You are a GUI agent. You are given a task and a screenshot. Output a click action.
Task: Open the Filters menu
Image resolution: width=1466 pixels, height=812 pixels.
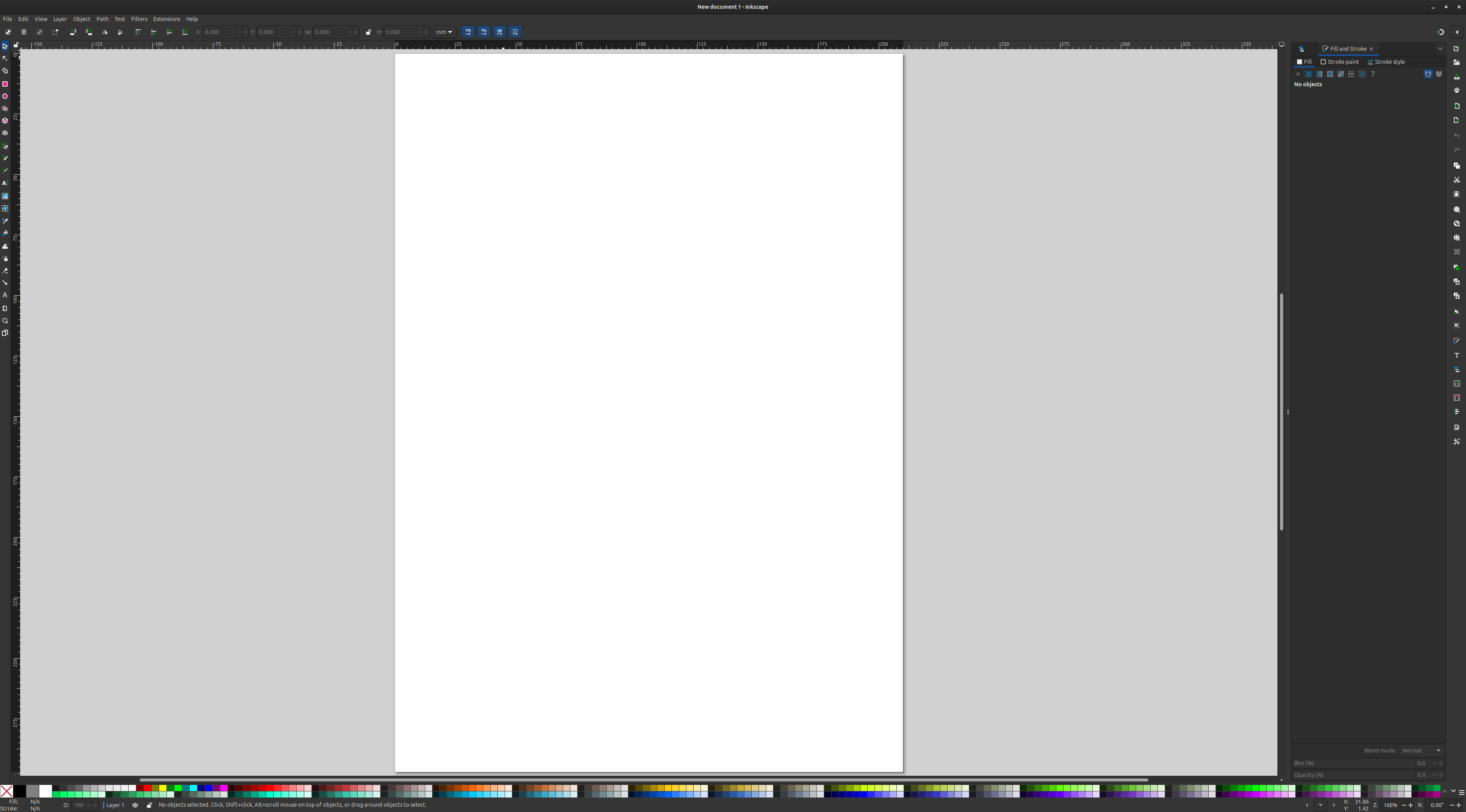tap(139, 19)
